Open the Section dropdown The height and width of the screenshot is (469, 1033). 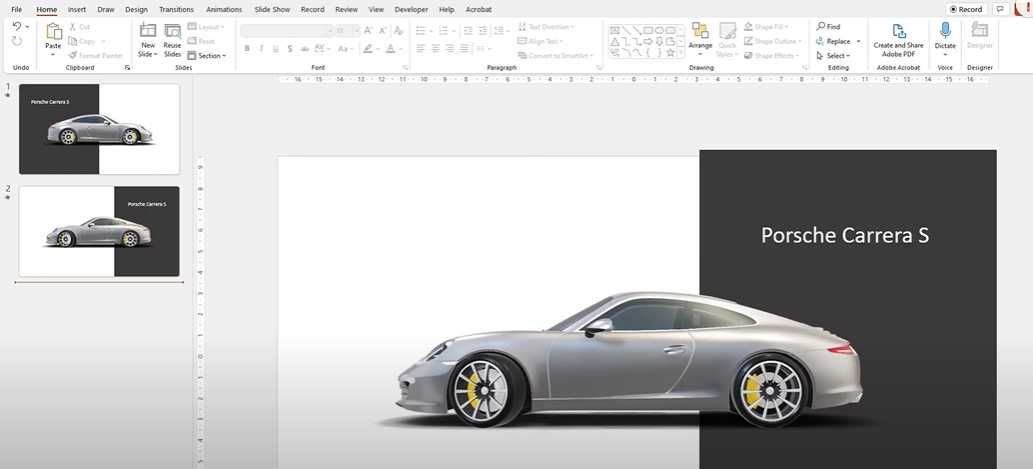click(x=207, y=56)
